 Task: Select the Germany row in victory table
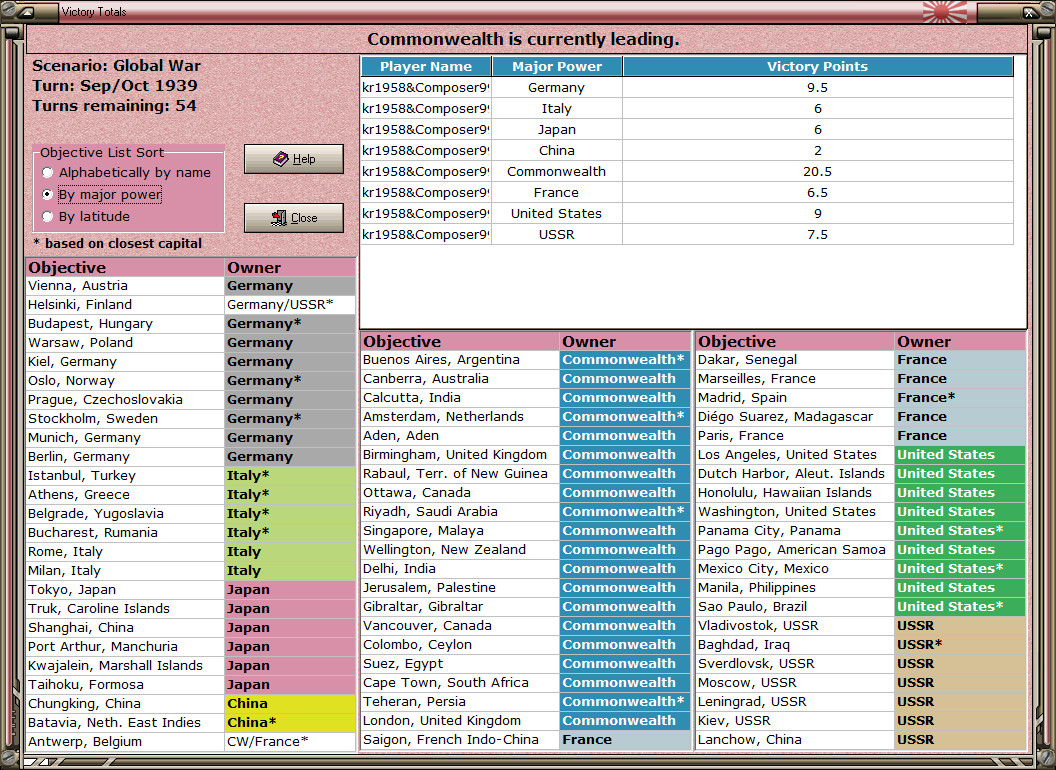[x=687, y=88]
